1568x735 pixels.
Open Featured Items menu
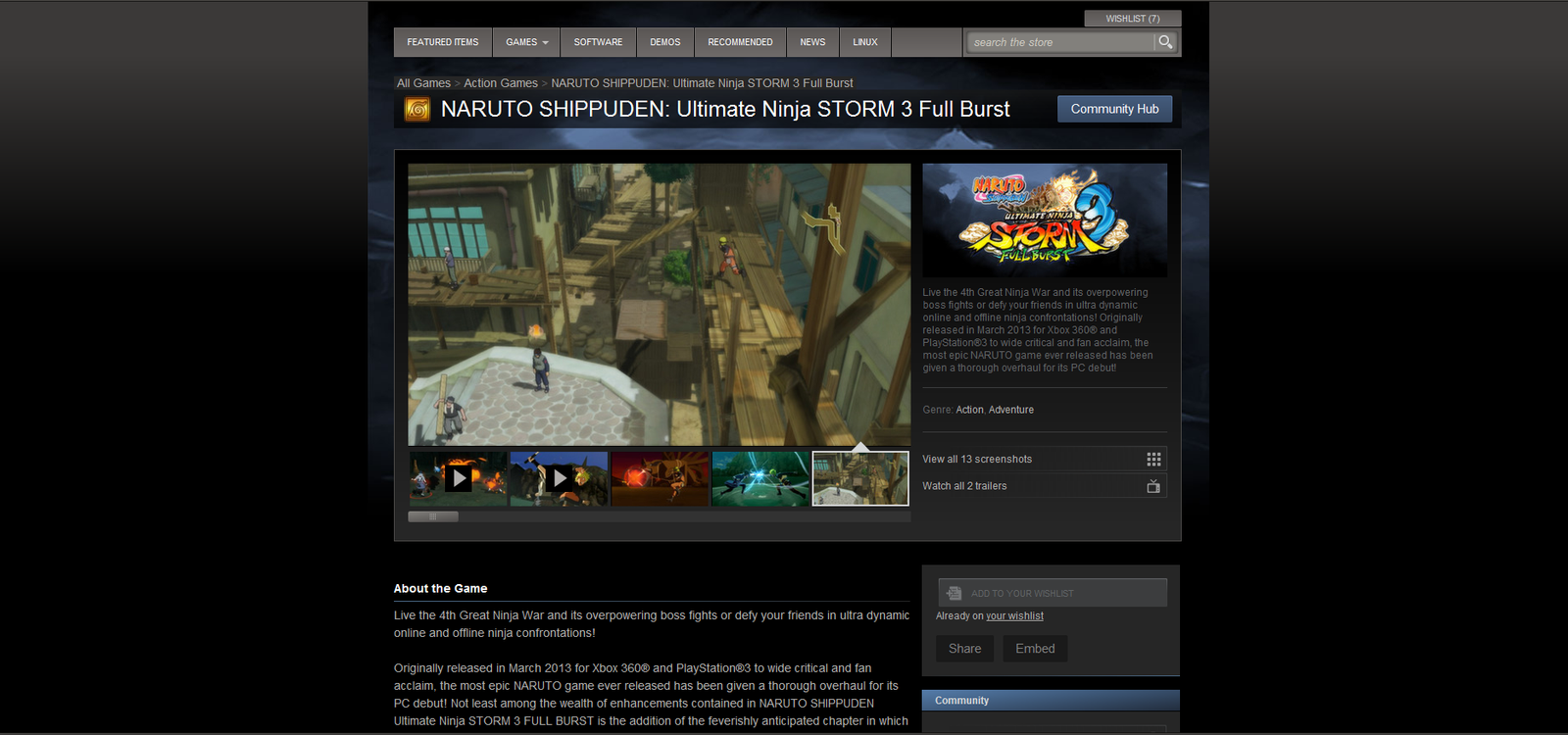(x=443, y=42)
